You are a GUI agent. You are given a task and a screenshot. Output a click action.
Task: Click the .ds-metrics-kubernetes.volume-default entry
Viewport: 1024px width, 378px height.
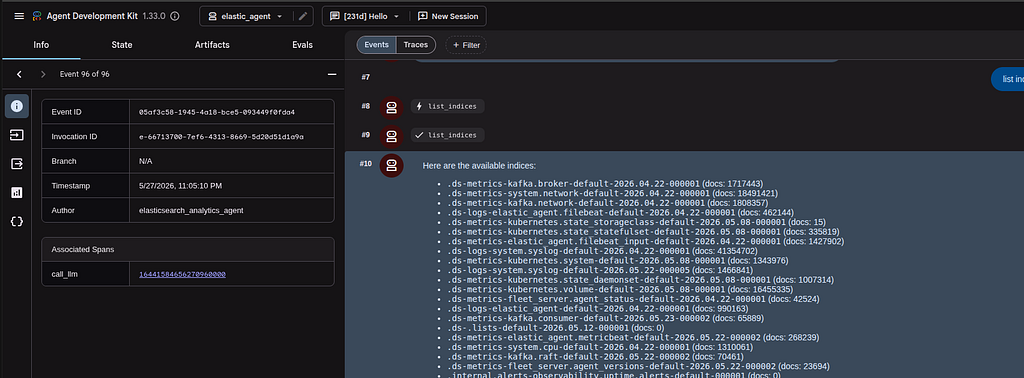click(620, 289)
